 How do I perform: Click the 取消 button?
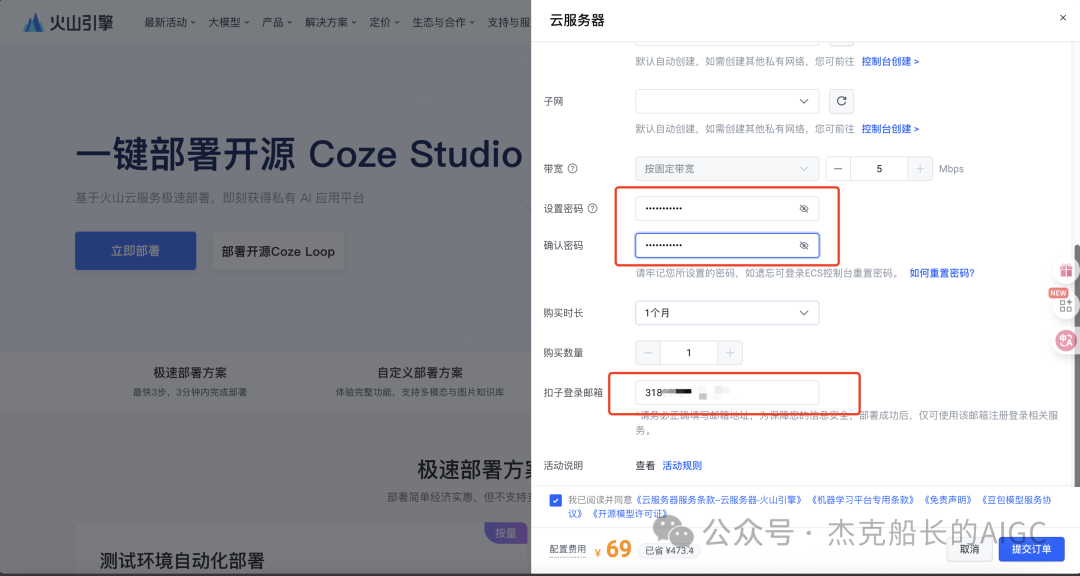(969, 549)
